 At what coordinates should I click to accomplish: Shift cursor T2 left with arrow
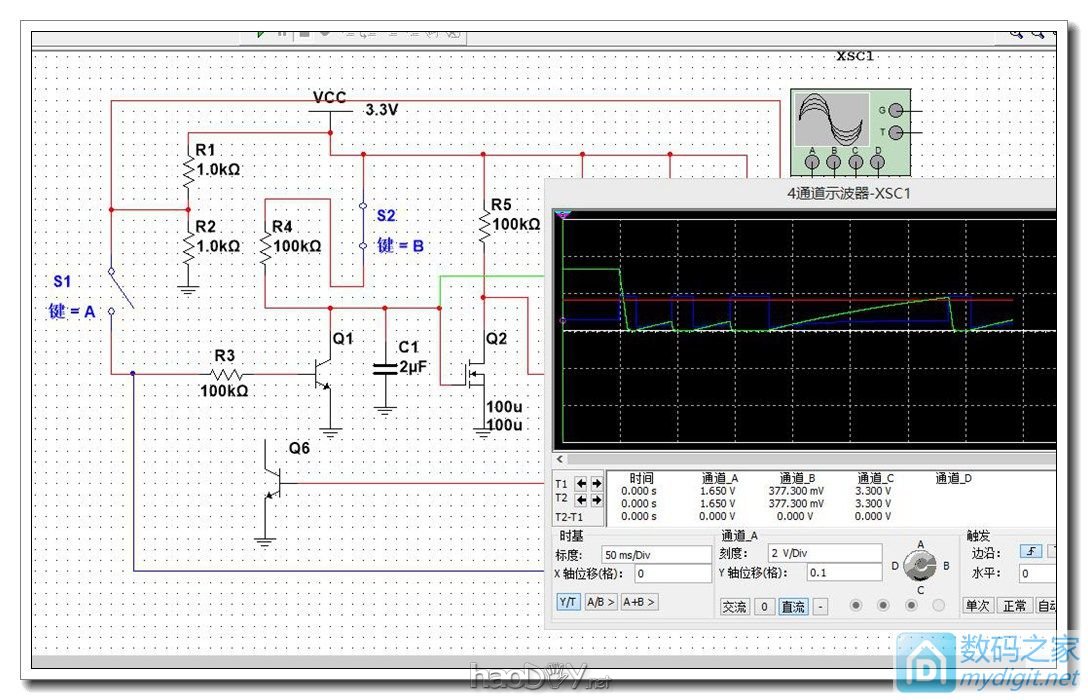point(582,498)
